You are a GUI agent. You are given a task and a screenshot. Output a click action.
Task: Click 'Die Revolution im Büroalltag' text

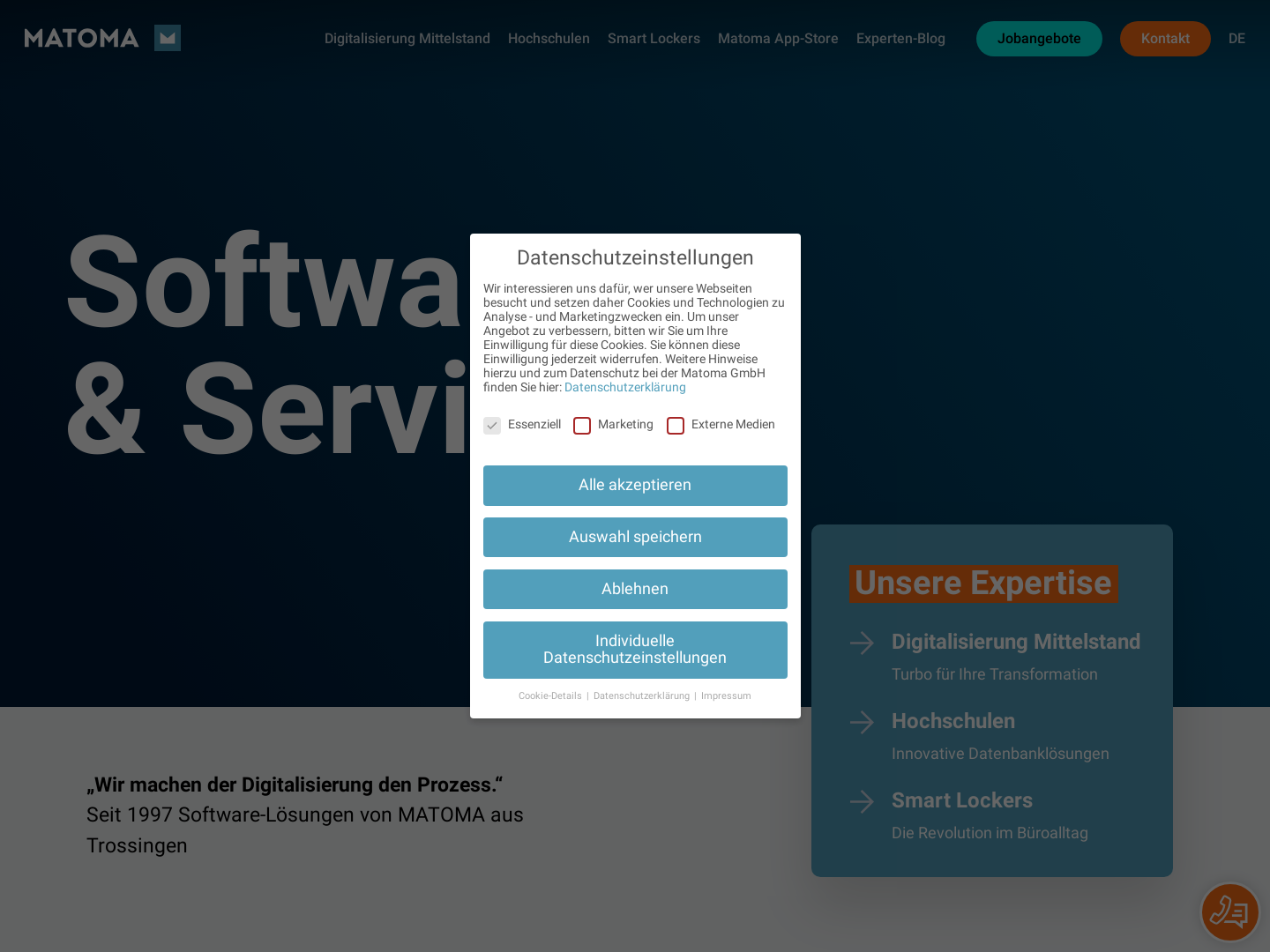pos(990,833)
